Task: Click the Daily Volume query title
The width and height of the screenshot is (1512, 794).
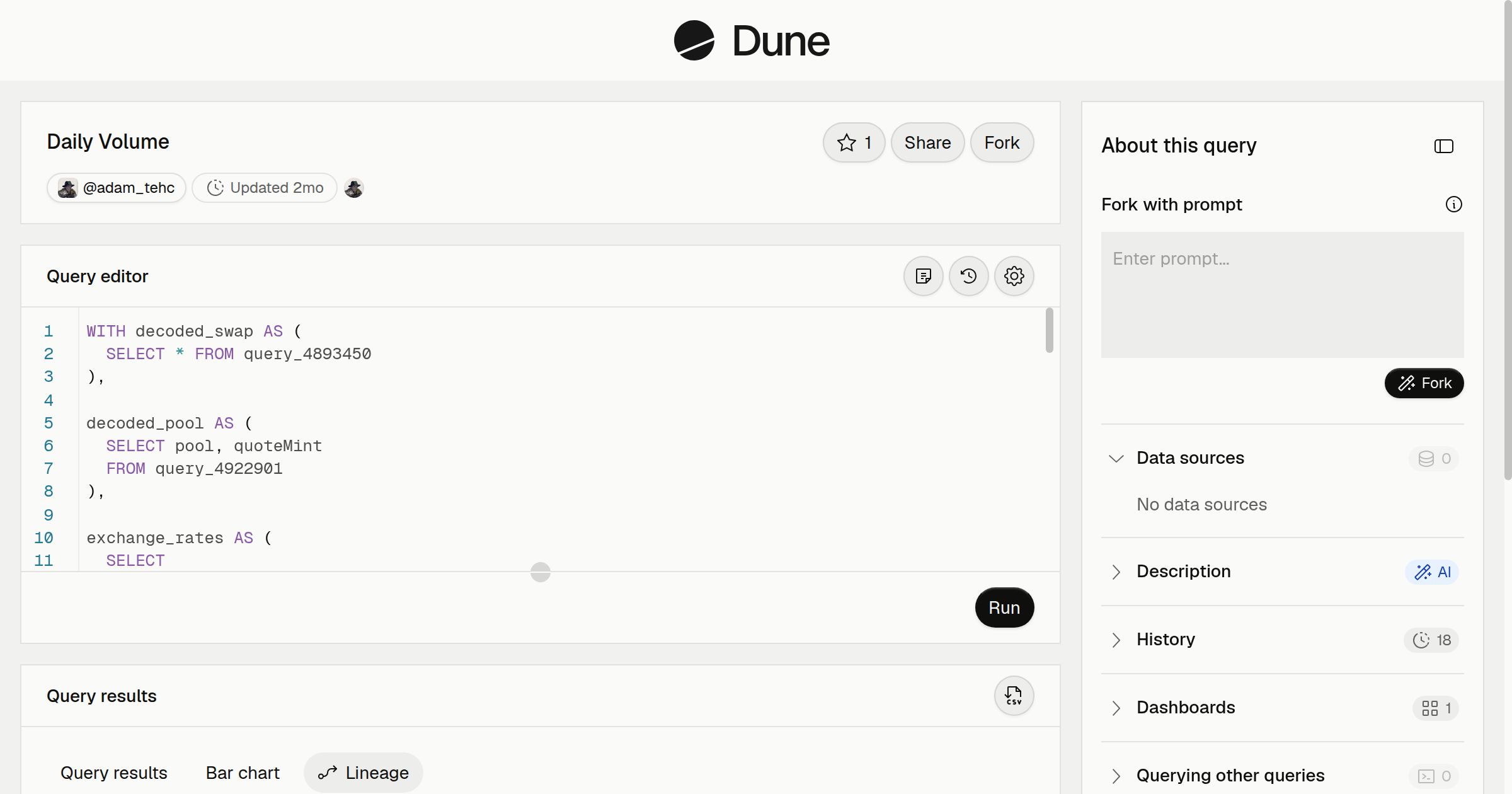Action: [x=108, y=142]
